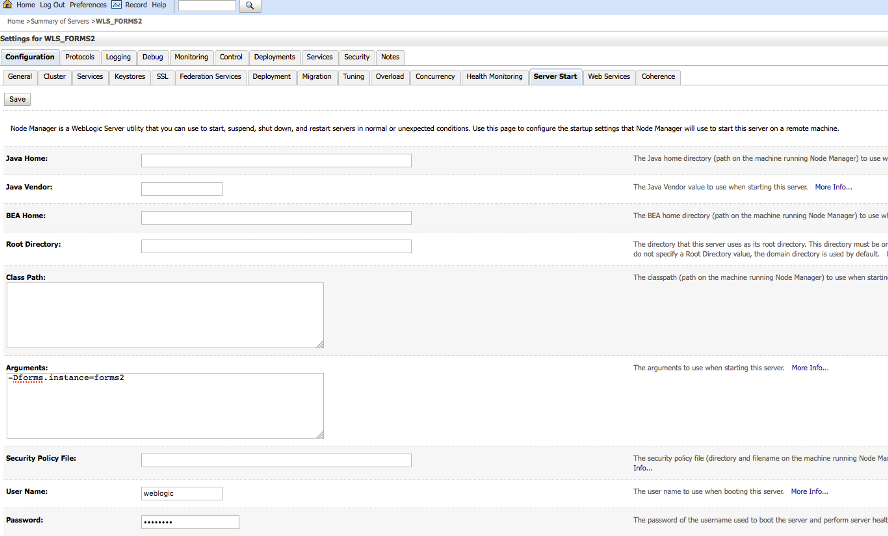Select the Services sub-tab under Configuration

pyautogui.click(x=90, y=77)
